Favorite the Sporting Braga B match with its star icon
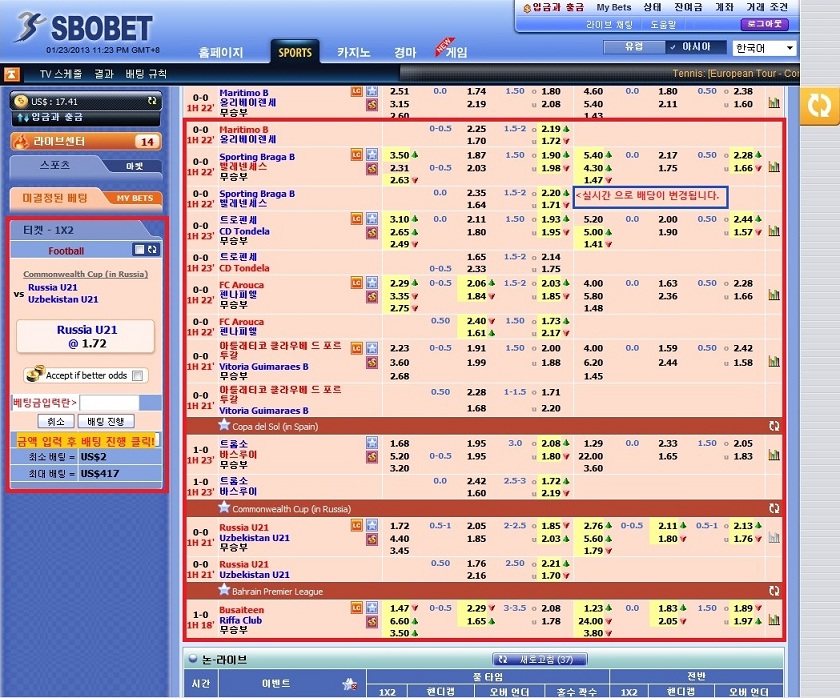 click(x=372, y=155)
